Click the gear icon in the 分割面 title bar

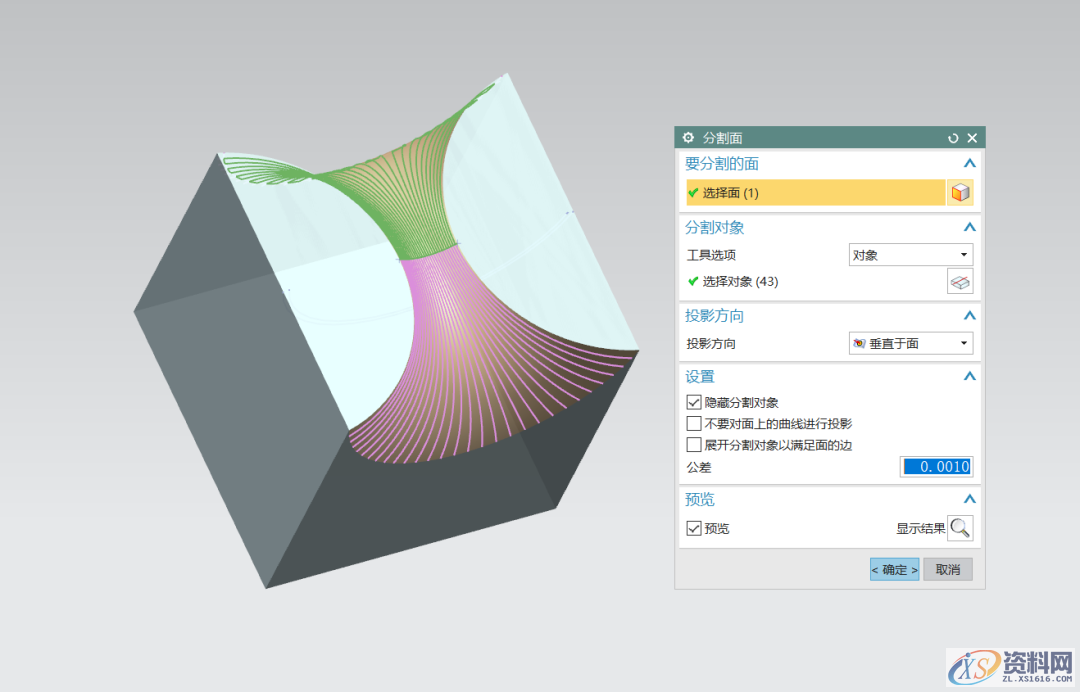pos(688,138)
